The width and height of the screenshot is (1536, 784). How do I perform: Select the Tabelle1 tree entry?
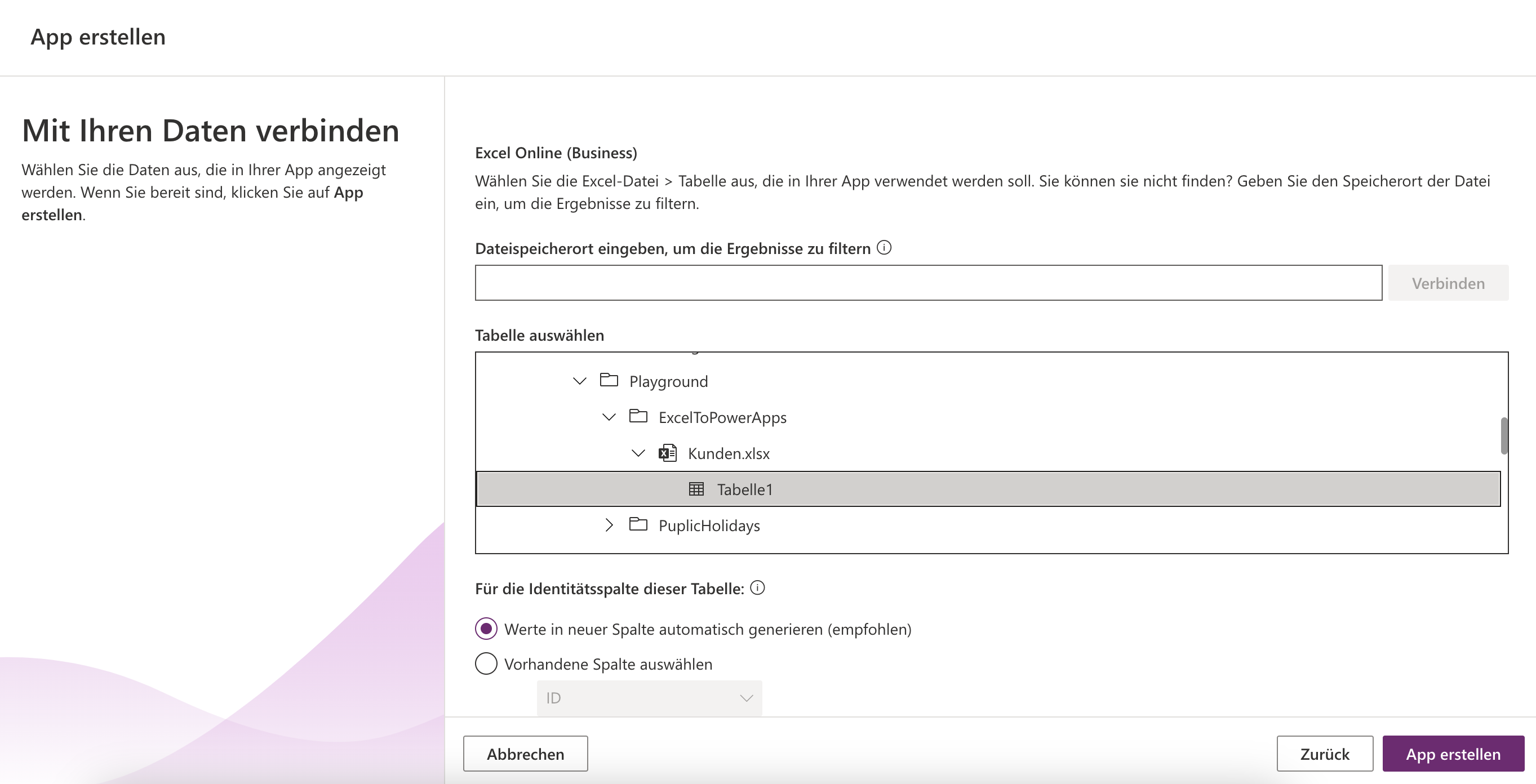click(988, 489)
